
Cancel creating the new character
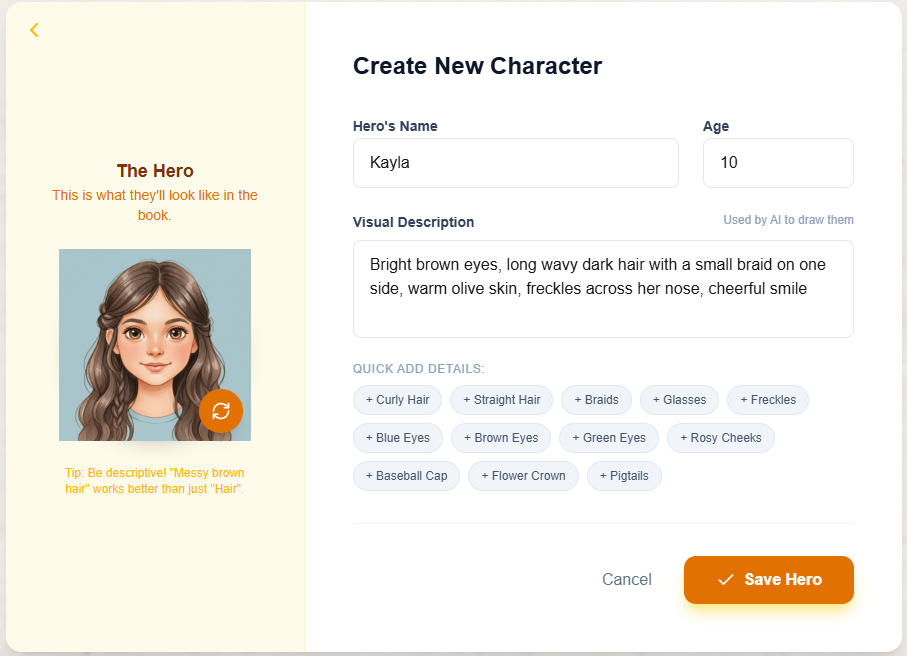tap(627, 579)
